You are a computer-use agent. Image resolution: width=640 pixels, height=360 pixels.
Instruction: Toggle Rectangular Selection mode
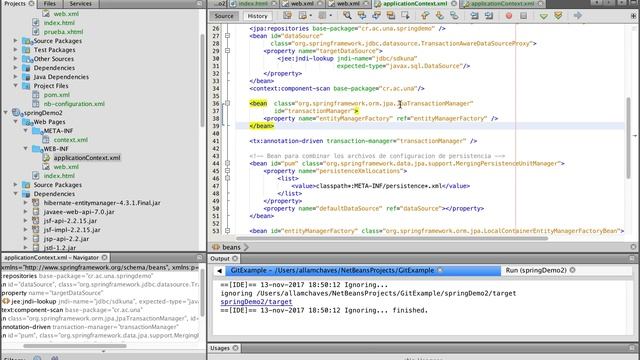tap(405, 16)
